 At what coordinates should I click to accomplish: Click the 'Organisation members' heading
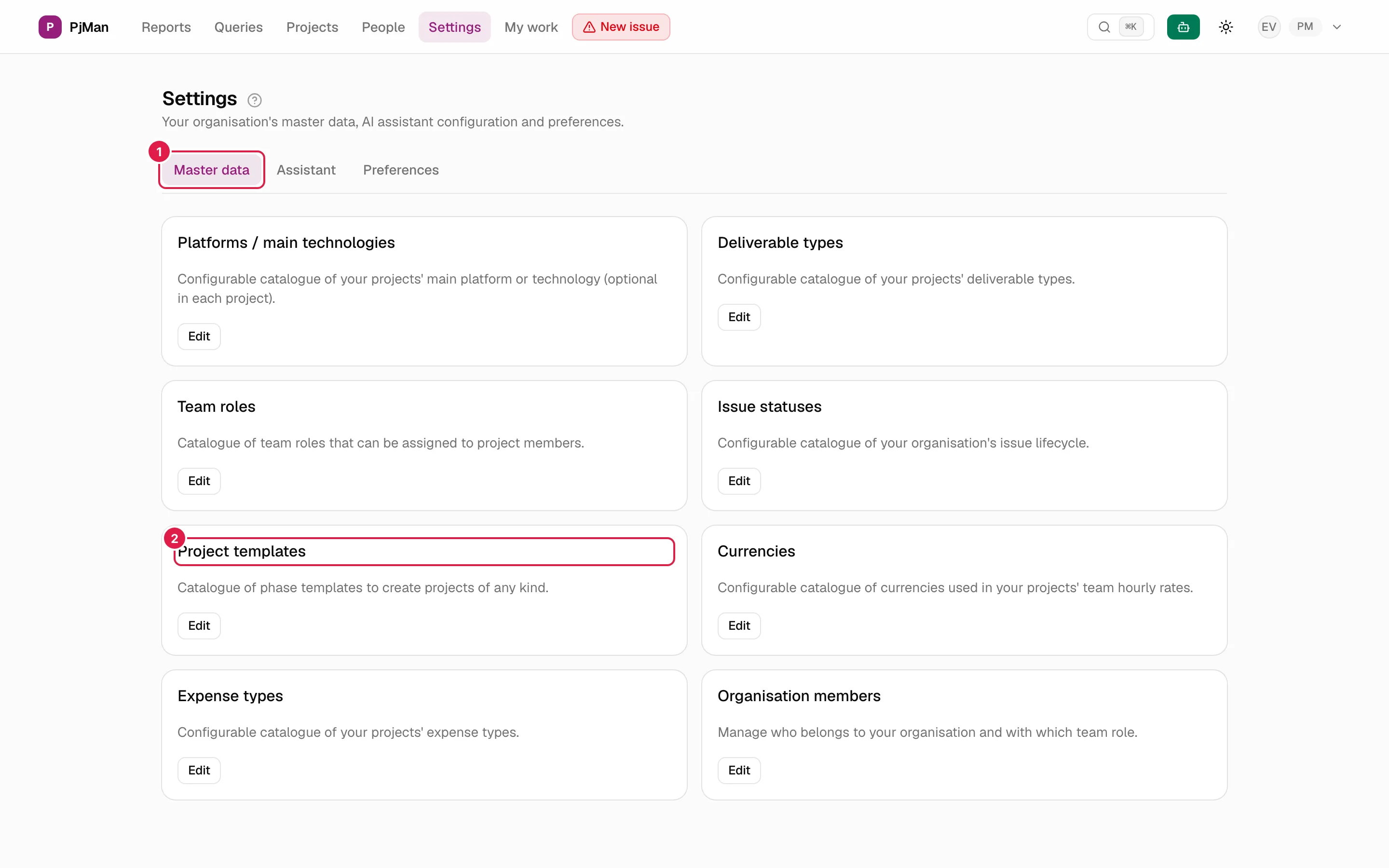(x=799, y=696)
